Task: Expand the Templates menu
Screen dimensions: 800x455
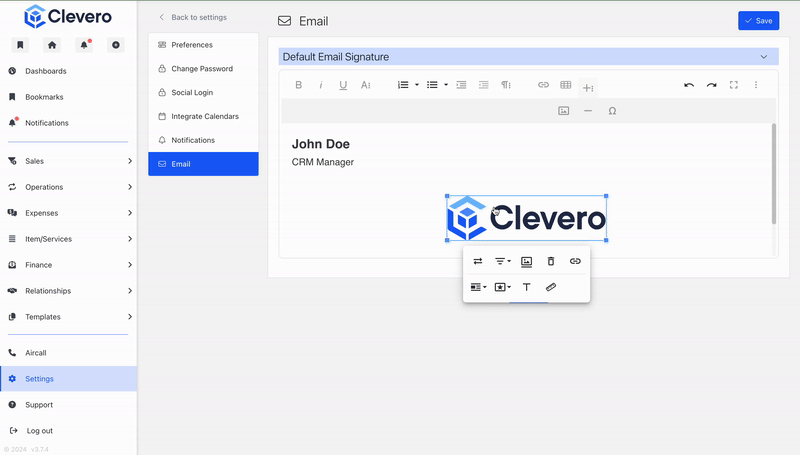Action: pyautogui.click(x=68, y=317)
